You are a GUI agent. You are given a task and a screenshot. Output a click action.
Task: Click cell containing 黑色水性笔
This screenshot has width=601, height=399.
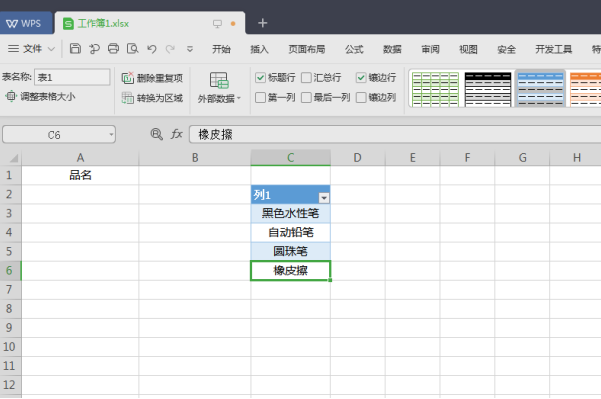[x=291, y=213]
